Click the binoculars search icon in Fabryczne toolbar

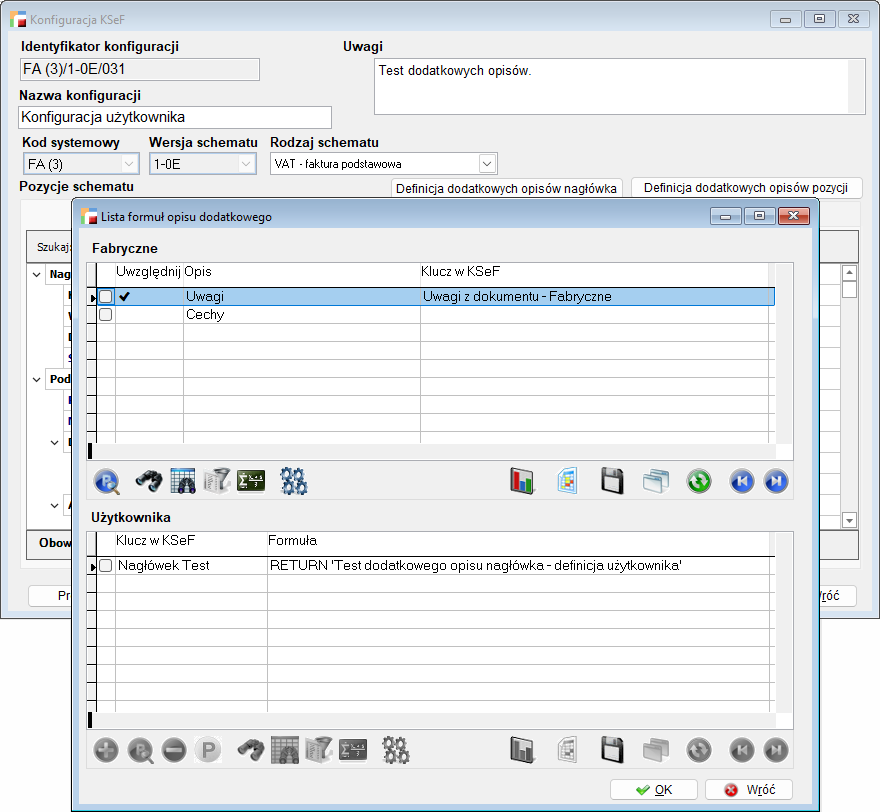pos(149,481)
